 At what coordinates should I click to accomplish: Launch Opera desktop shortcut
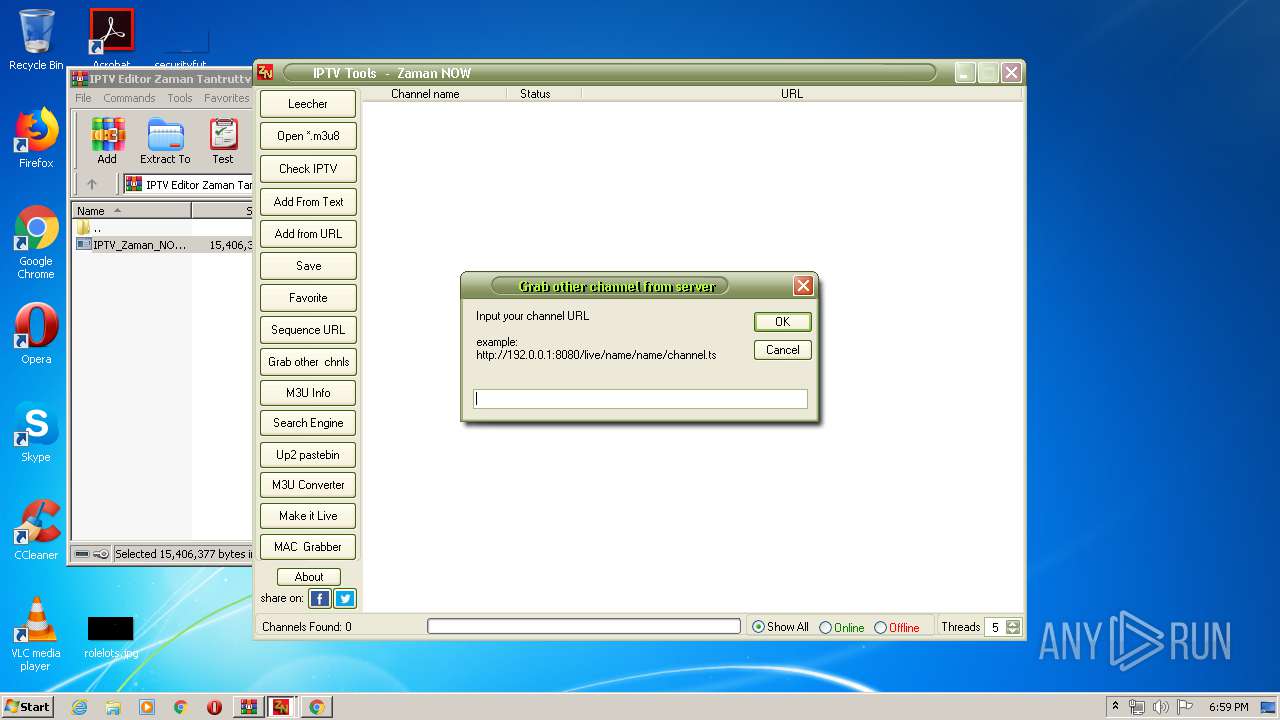36,334
